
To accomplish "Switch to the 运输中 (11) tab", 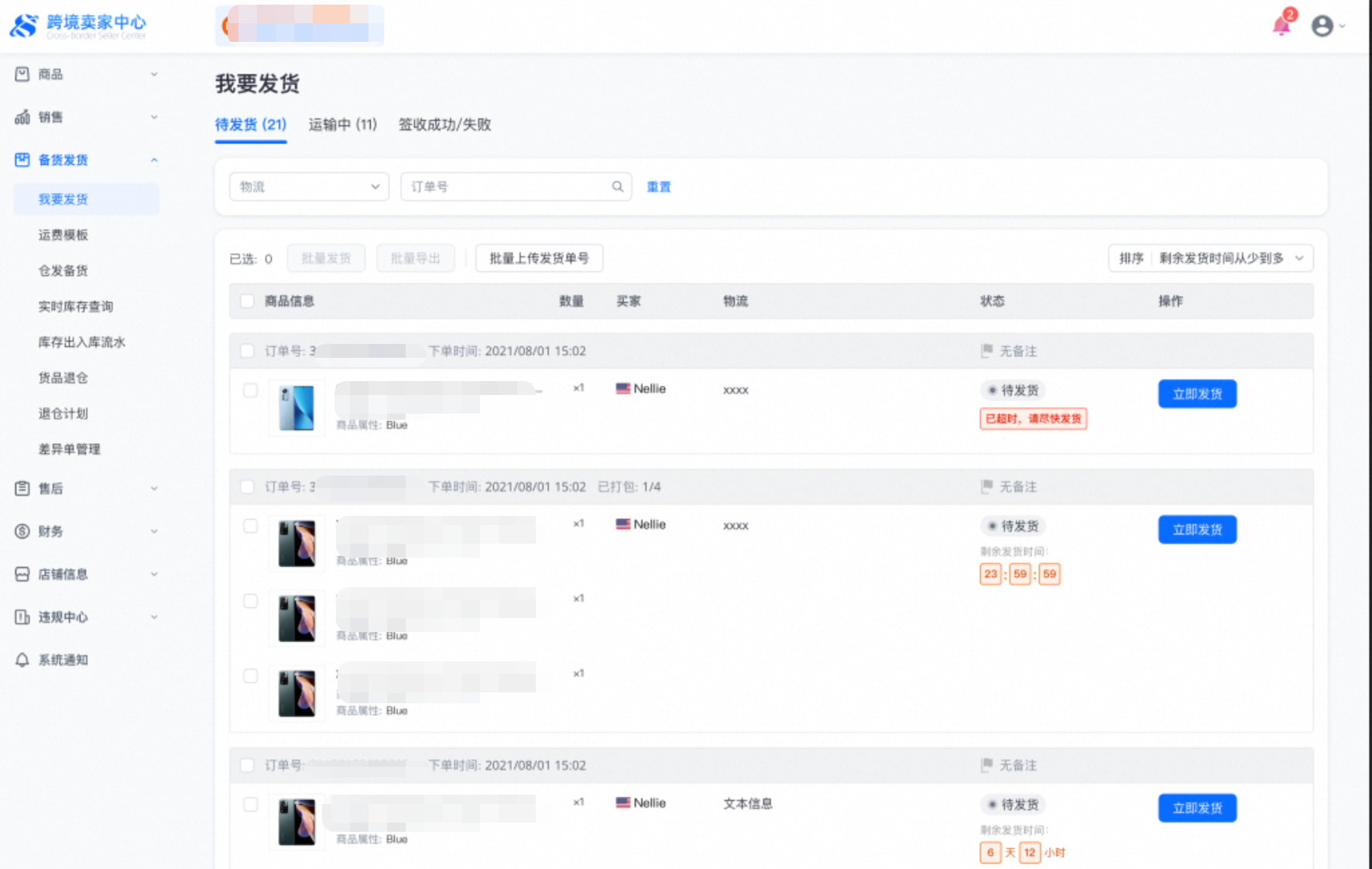I will click(342, 125).
